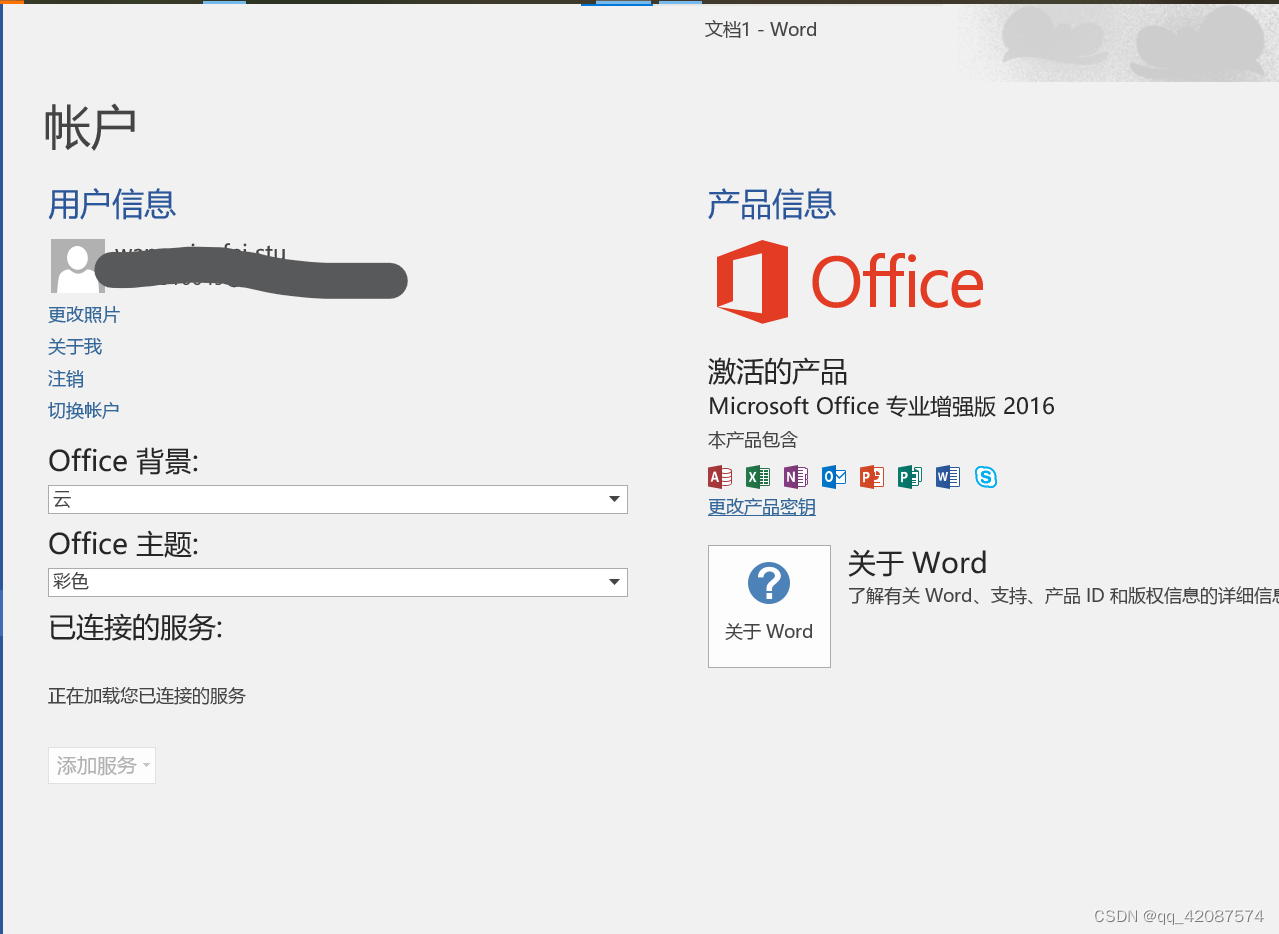Click the user profile avatar picture
The image size is (1279, 934).
pyautogui.click(x=78, y=266)
